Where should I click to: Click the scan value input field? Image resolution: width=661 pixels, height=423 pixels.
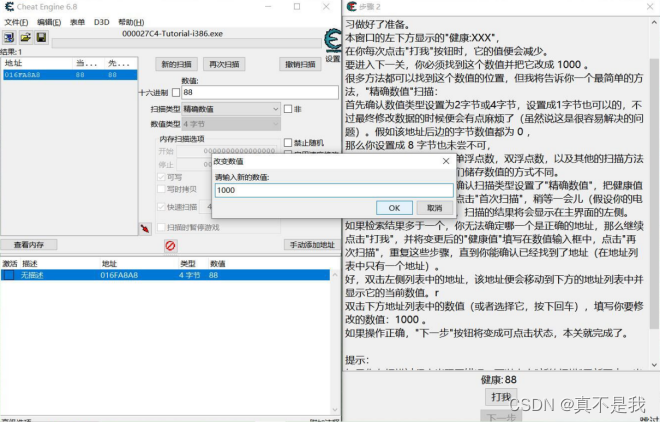(x=260, y=92)
